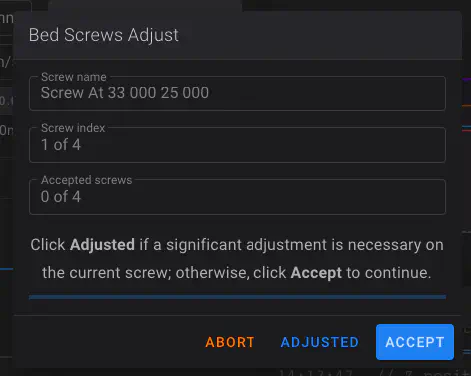Select the Accepted screws field

[x=237, y=197]
